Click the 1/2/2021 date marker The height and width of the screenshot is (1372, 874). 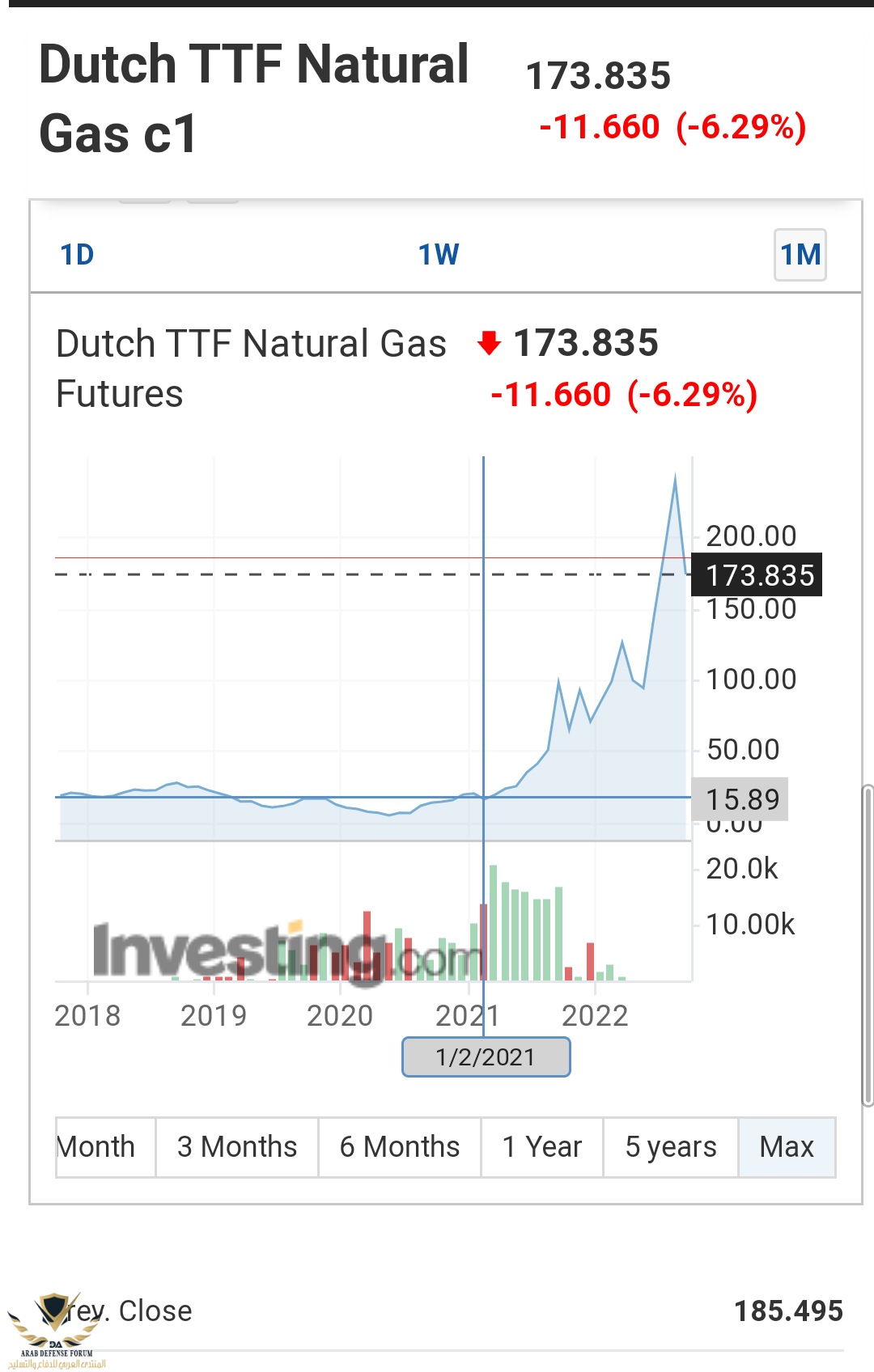[x=486, y=1057]
